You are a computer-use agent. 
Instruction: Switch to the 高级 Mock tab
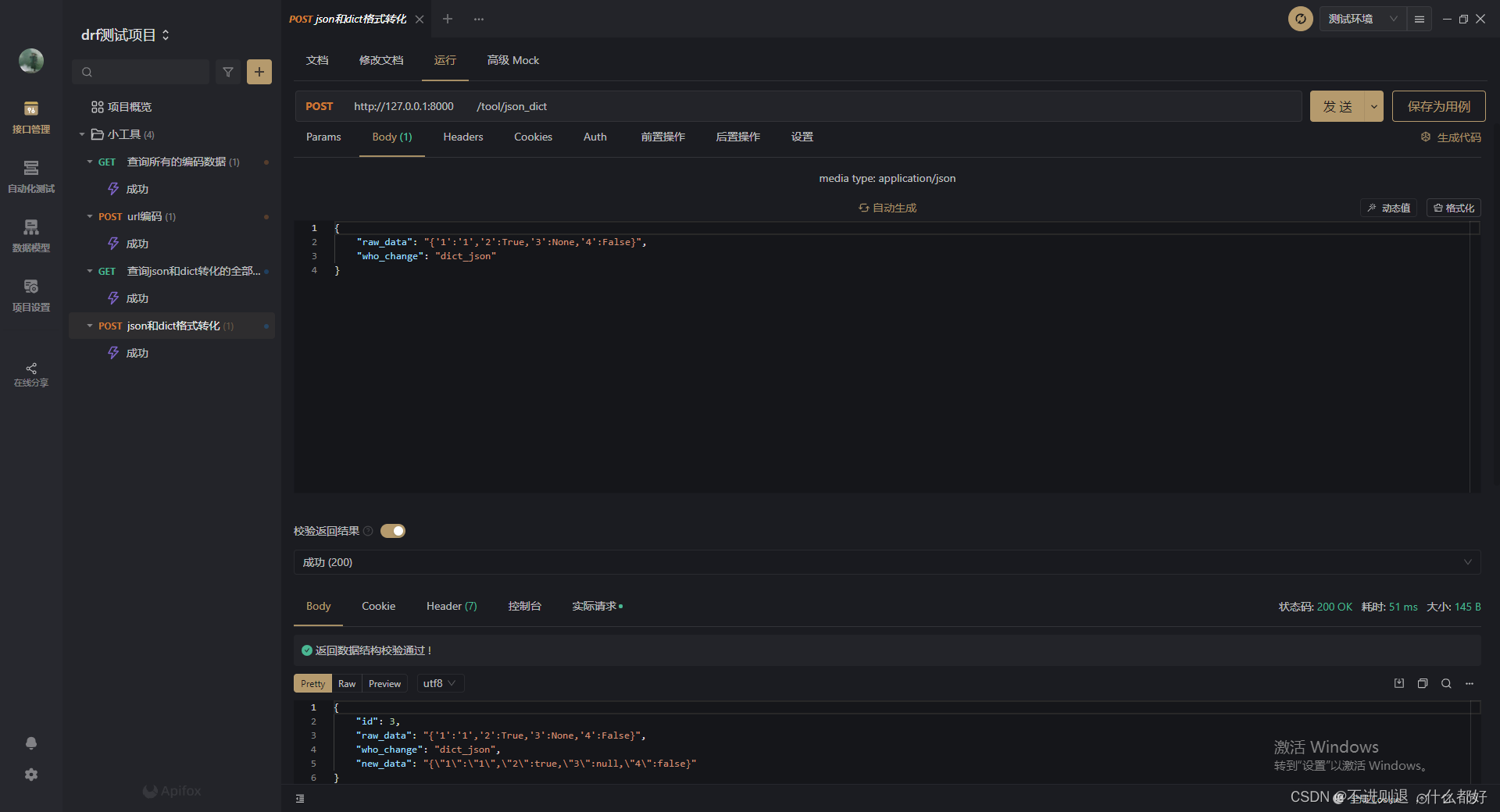(513, 60)
